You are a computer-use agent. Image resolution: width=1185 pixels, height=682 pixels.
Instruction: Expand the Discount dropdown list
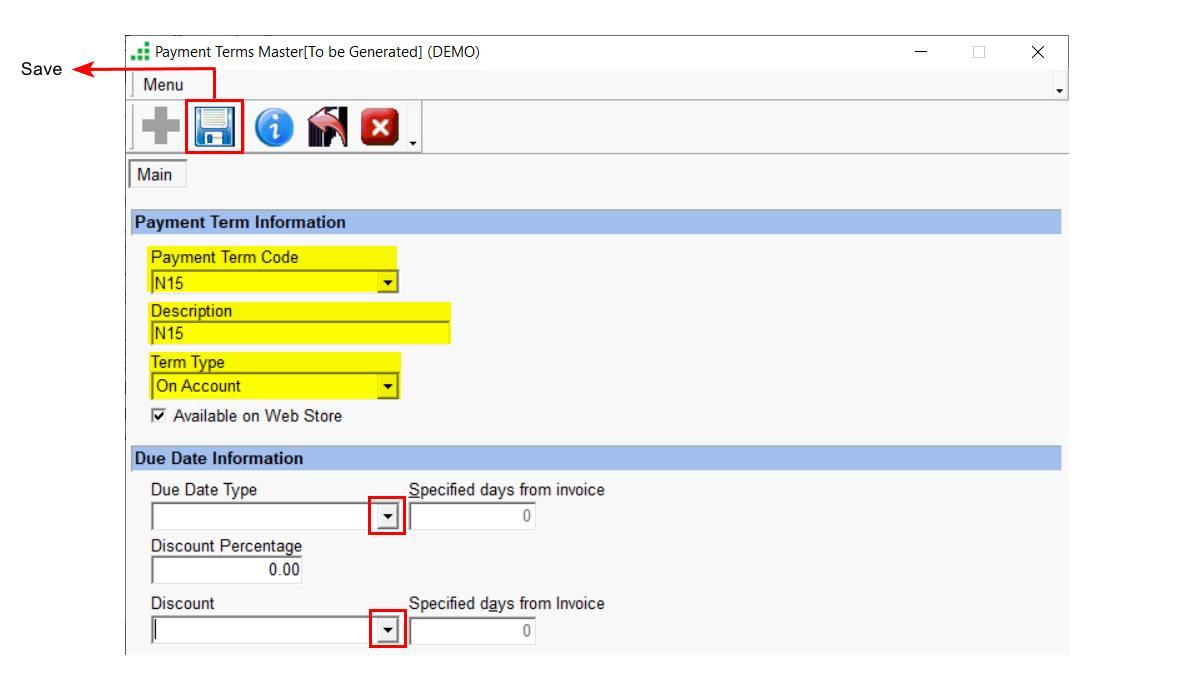pyautogui.click(x=387, y=630)
